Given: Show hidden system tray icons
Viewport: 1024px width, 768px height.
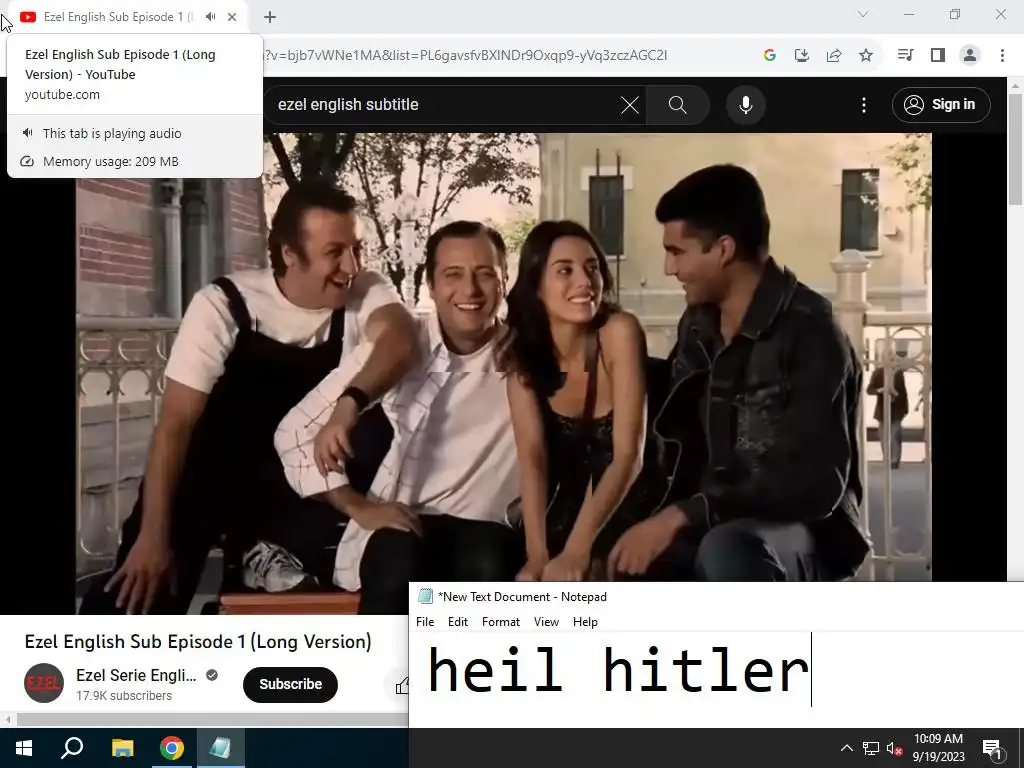Looking at the screenshot, I should tap(846, 748).
